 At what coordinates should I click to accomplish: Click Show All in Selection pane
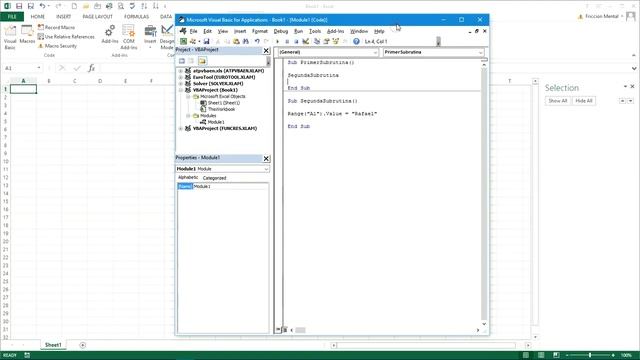[x=558, y=101]
